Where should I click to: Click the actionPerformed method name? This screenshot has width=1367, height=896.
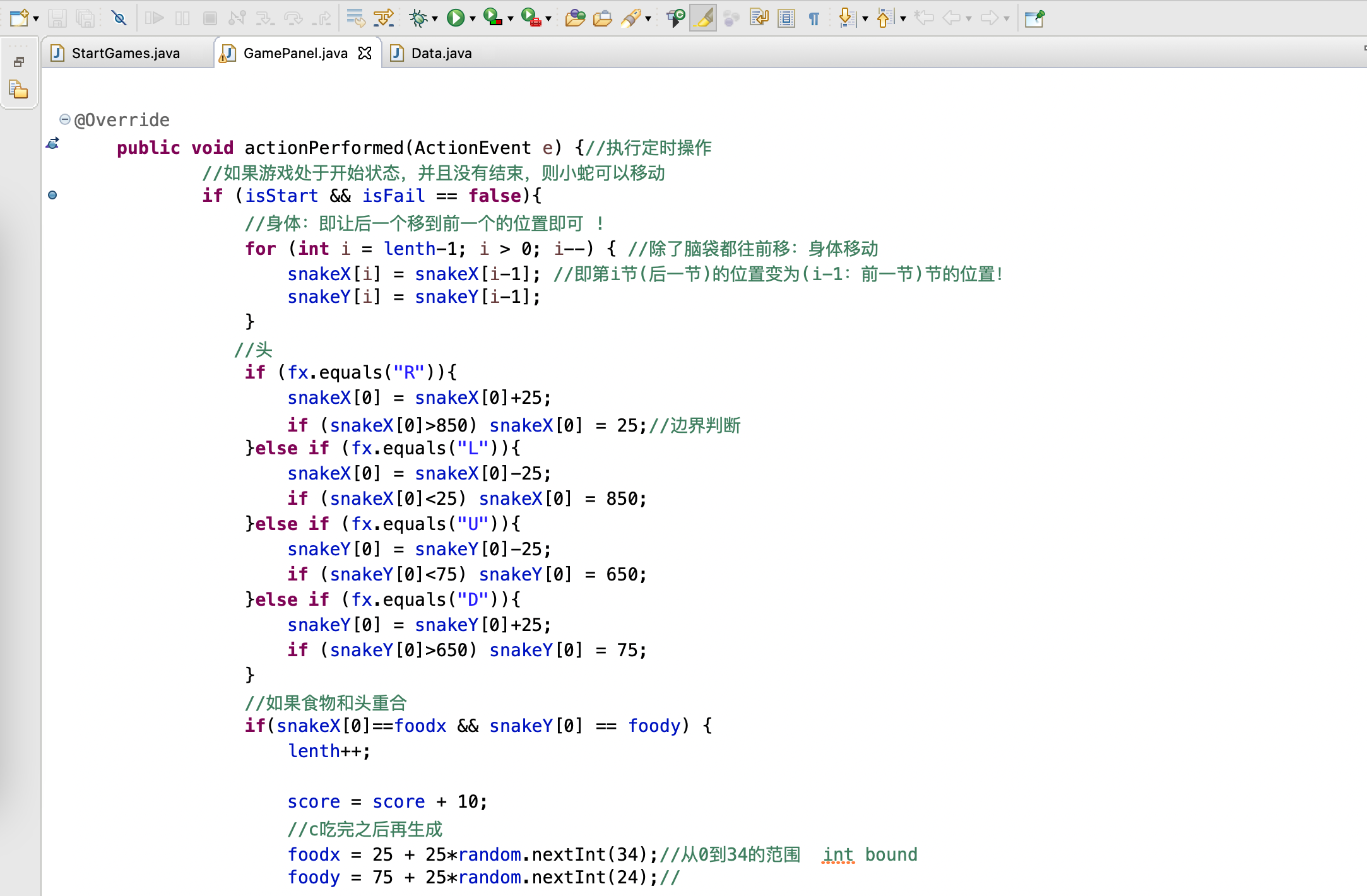pos(324,148)
